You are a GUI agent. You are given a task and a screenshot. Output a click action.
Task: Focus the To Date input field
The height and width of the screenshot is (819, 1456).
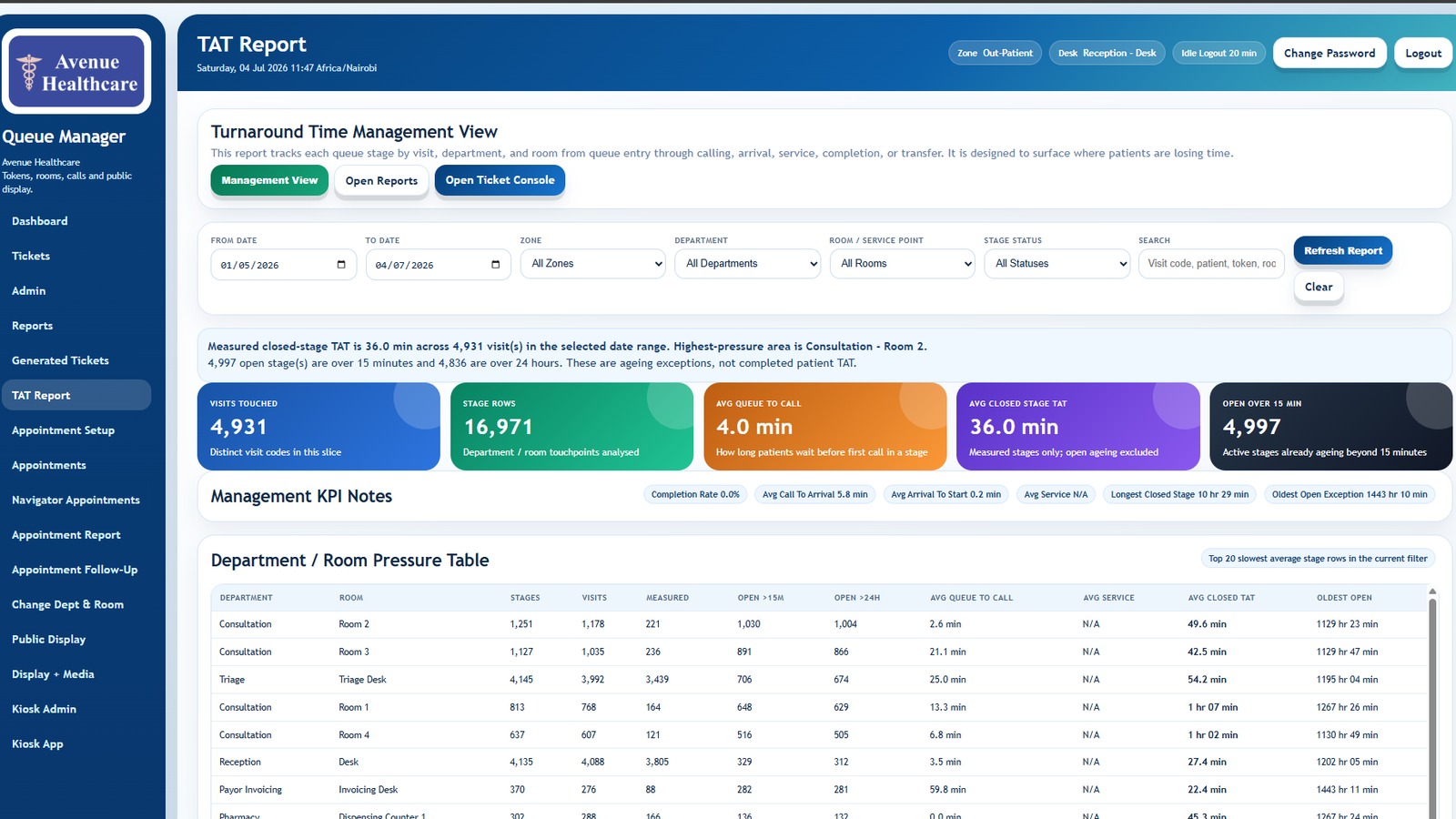point(438,265)
